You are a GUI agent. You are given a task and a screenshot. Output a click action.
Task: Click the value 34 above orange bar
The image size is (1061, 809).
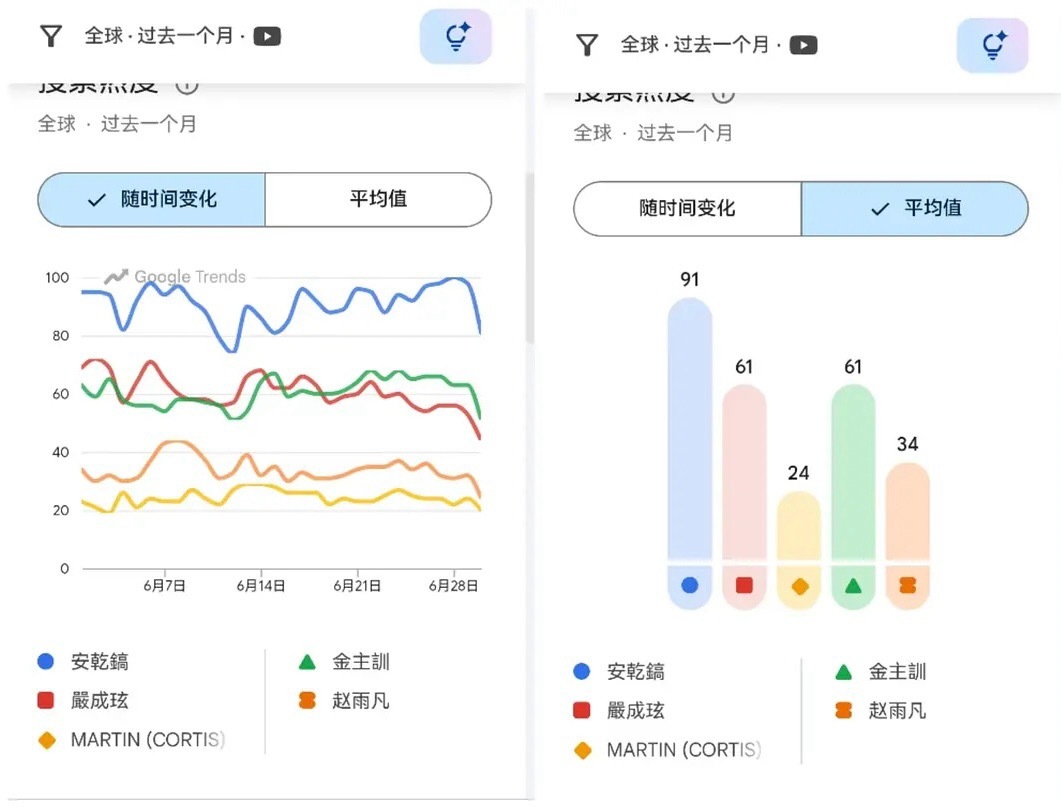907,444
